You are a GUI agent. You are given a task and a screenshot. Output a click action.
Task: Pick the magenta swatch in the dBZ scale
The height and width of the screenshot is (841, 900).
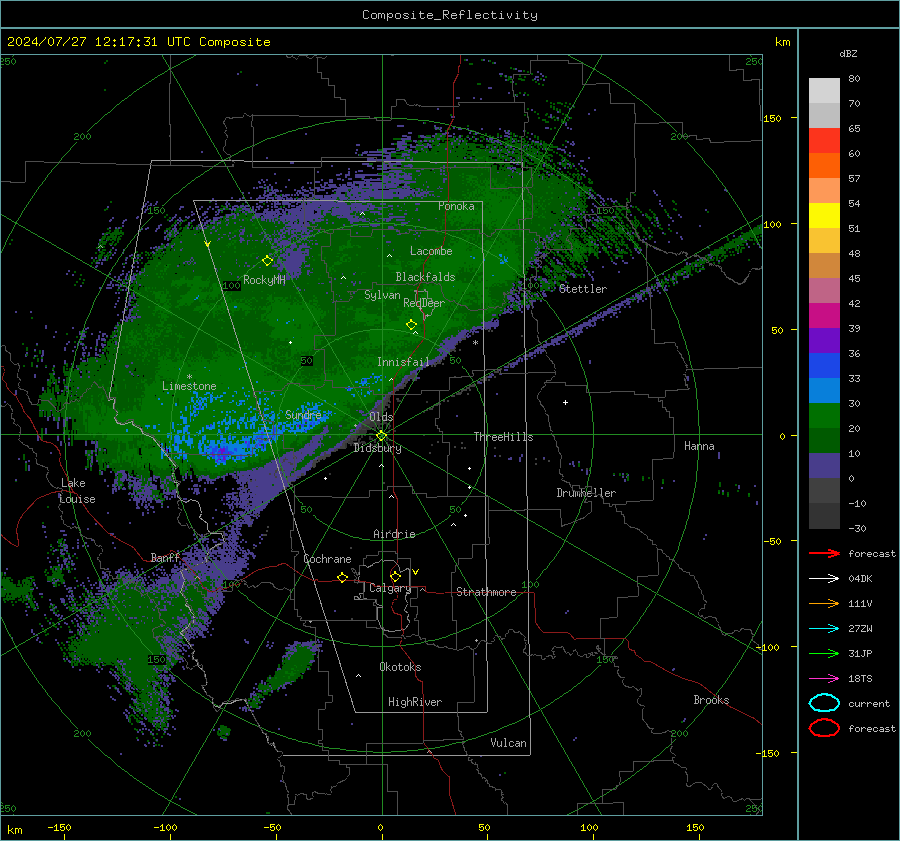[824, 316]
